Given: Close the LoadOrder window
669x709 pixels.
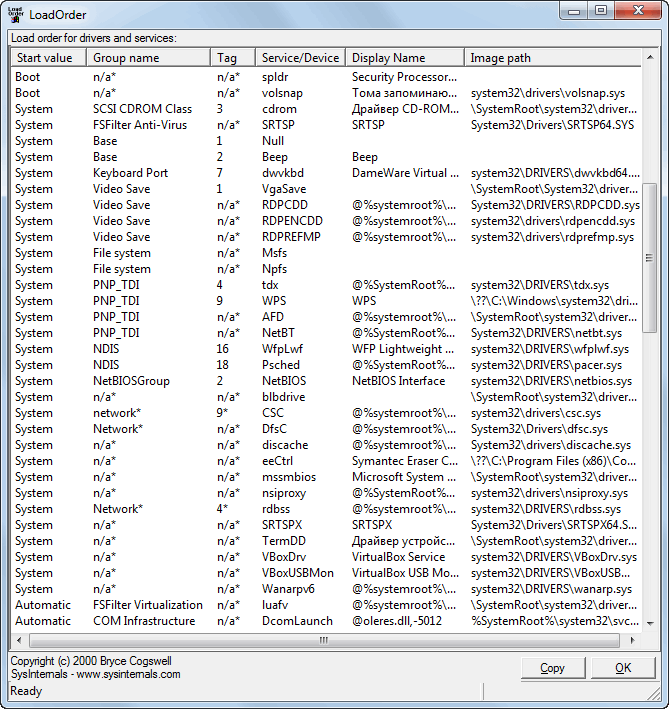Looking at the screenshot, I should pyautogui.click(x=638, y=11).
